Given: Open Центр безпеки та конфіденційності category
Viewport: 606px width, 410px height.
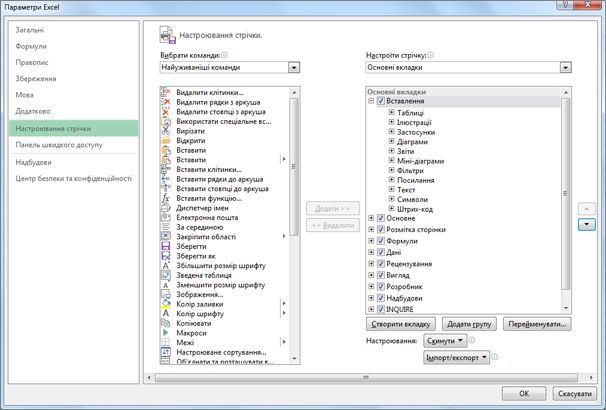Looking at the screenshot, I should [73, 179].
